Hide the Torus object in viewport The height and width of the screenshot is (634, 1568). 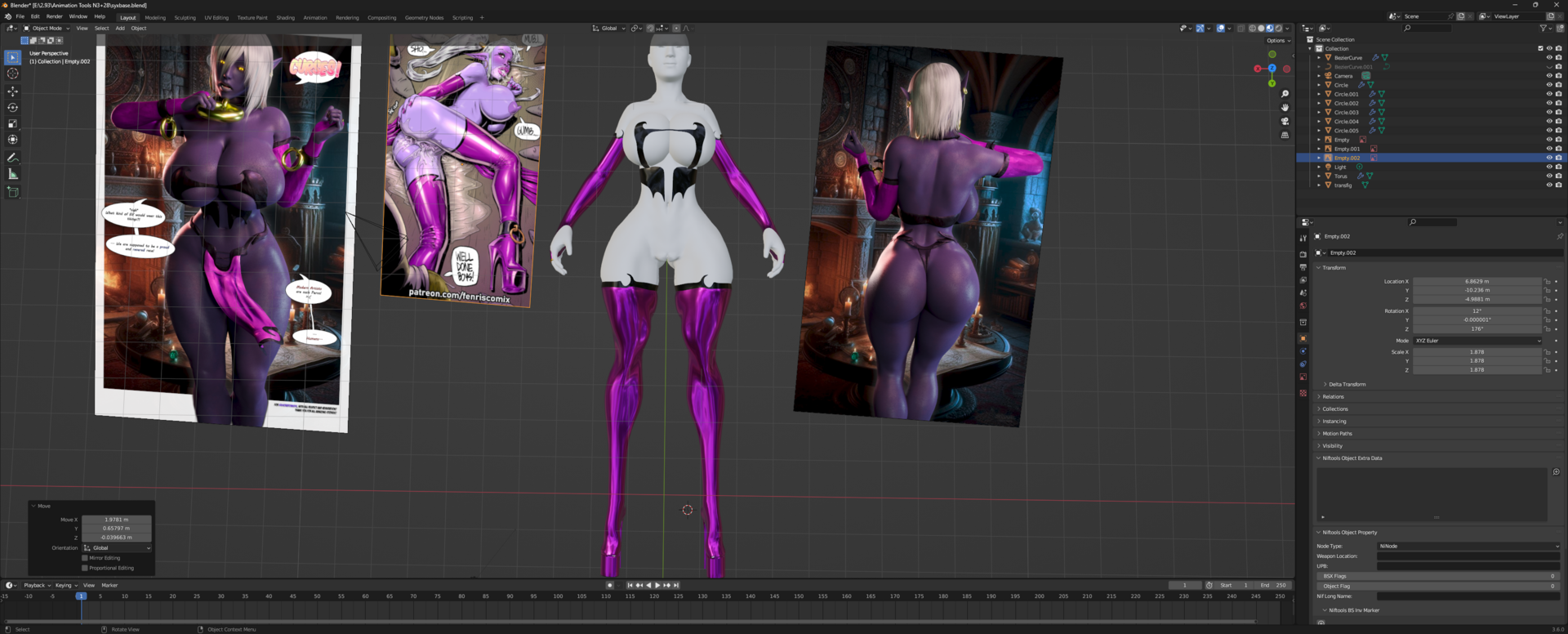[x=1549, y=176]
